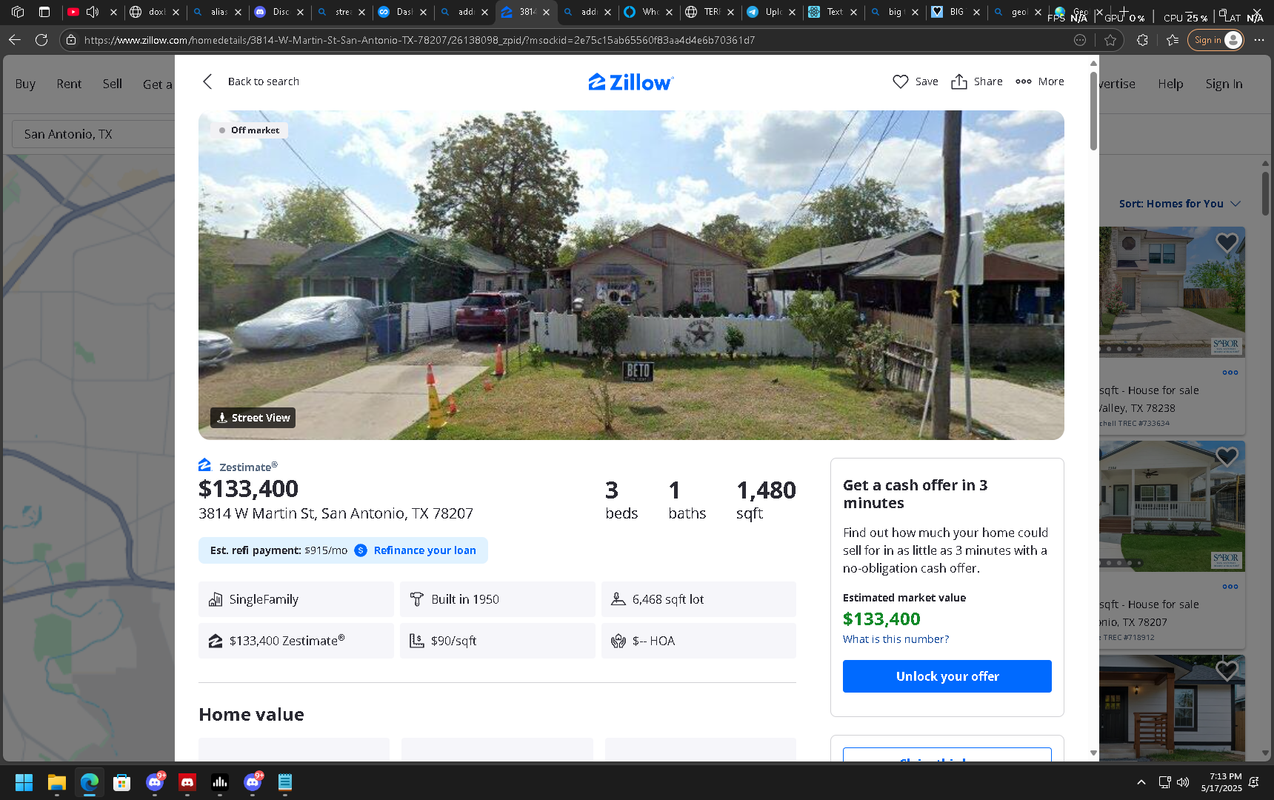This screenshot has width=1274, height=800.
Task: Open the Refinance your loan link
Action: [425, 550]
